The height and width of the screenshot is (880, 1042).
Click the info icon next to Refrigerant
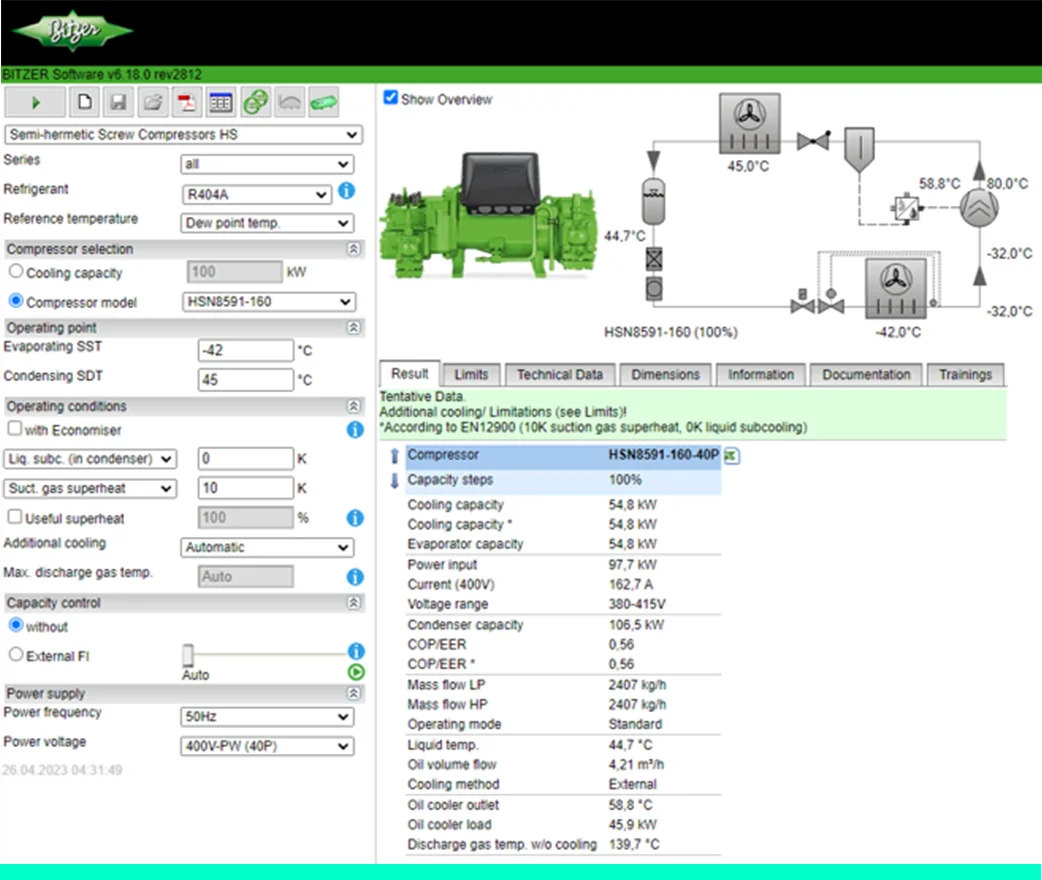coord(347,191)
